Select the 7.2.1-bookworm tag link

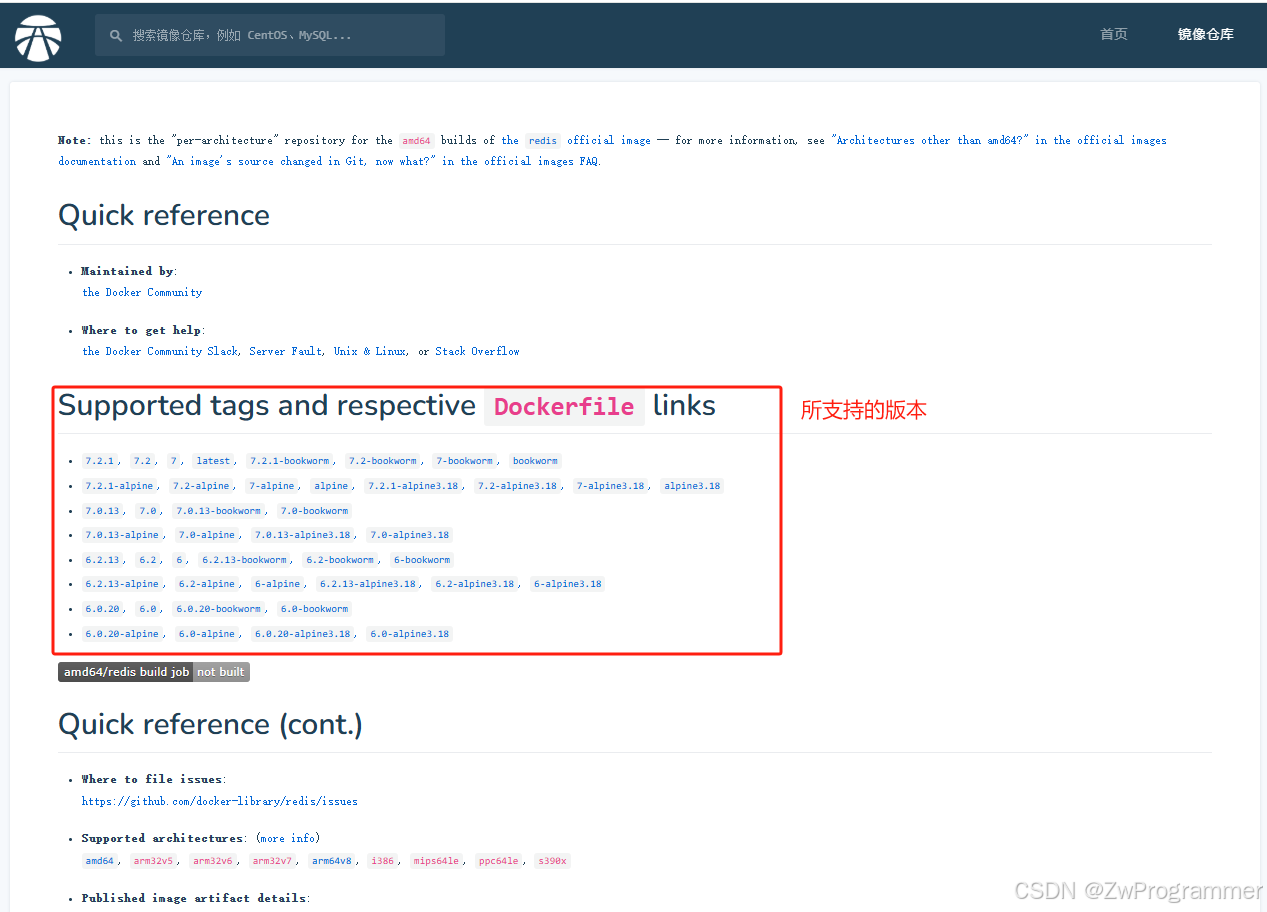(289, 461)
